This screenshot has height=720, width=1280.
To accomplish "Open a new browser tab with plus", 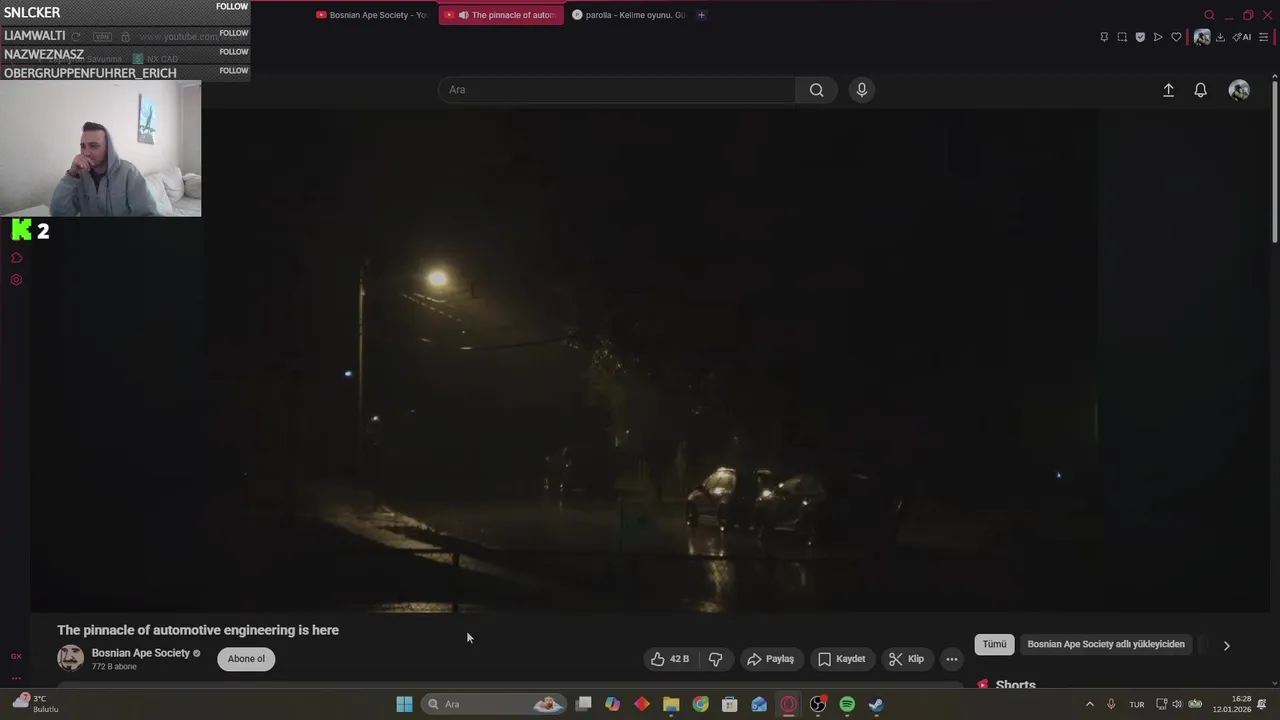I will click(x=701, y=15).
